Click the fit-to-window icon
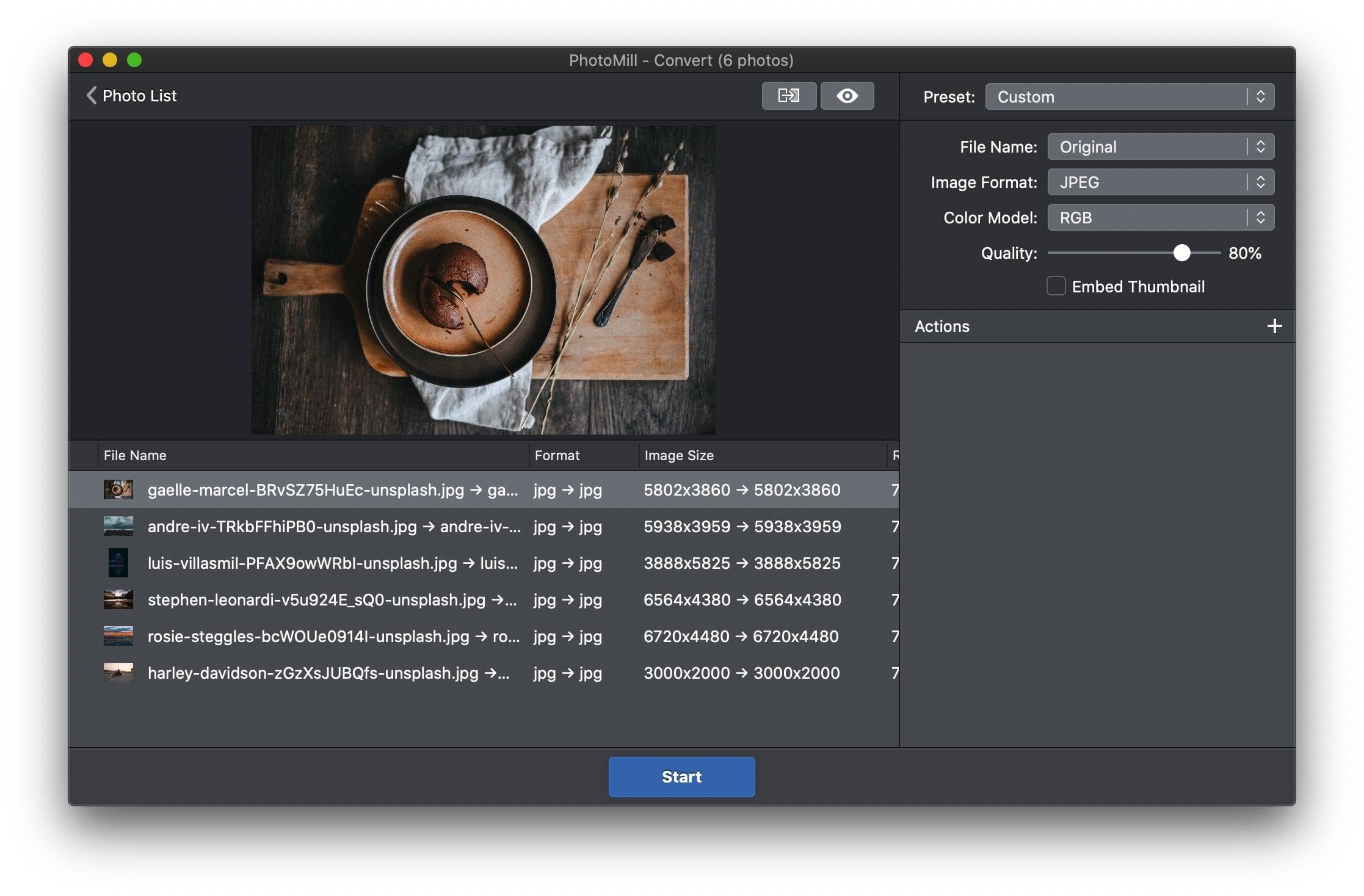The image size is (1364, 896). click(790, 95)
